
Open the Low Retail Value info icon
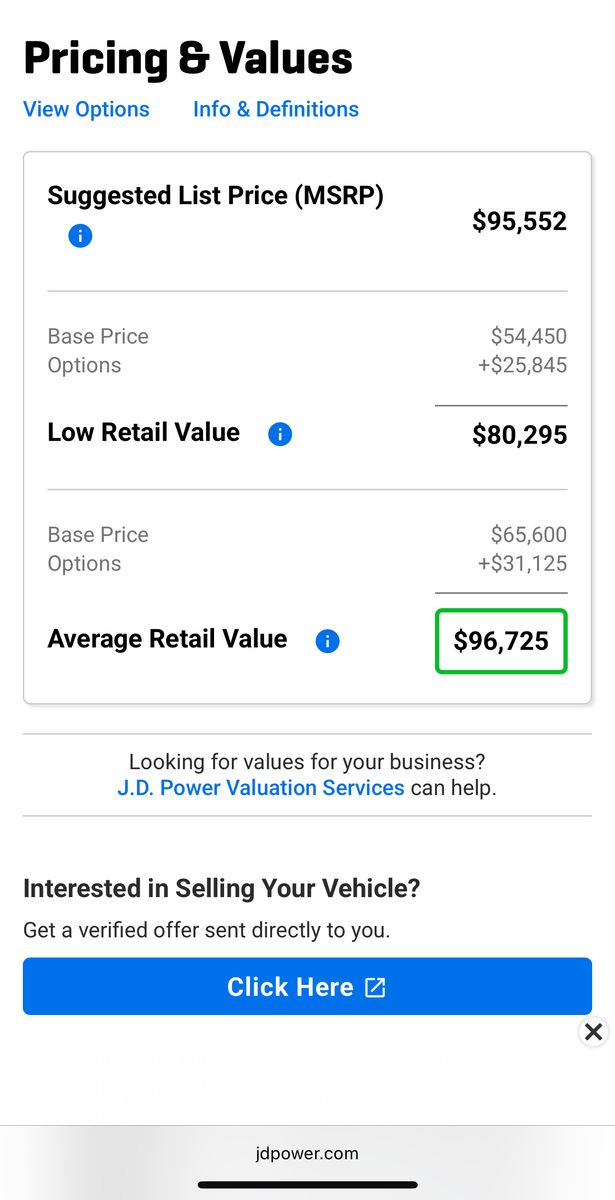pyautogui.click(x=280, y=434)
